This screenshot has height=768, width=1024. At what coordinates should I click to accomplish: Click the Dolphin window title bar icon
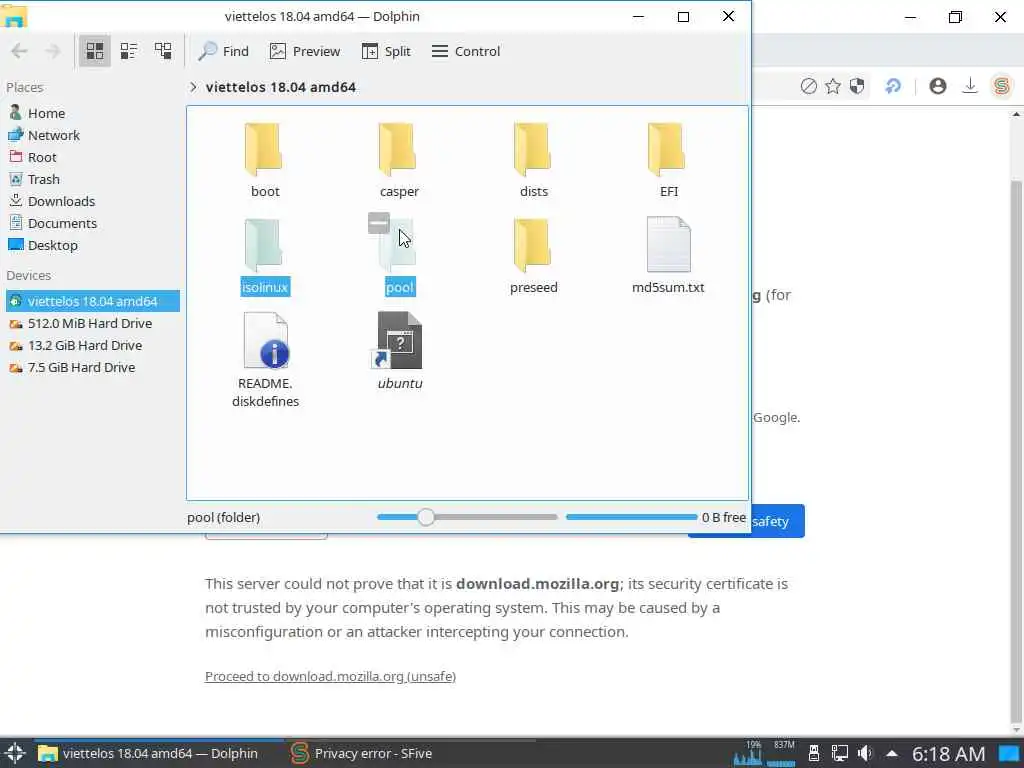pos(14,16)
